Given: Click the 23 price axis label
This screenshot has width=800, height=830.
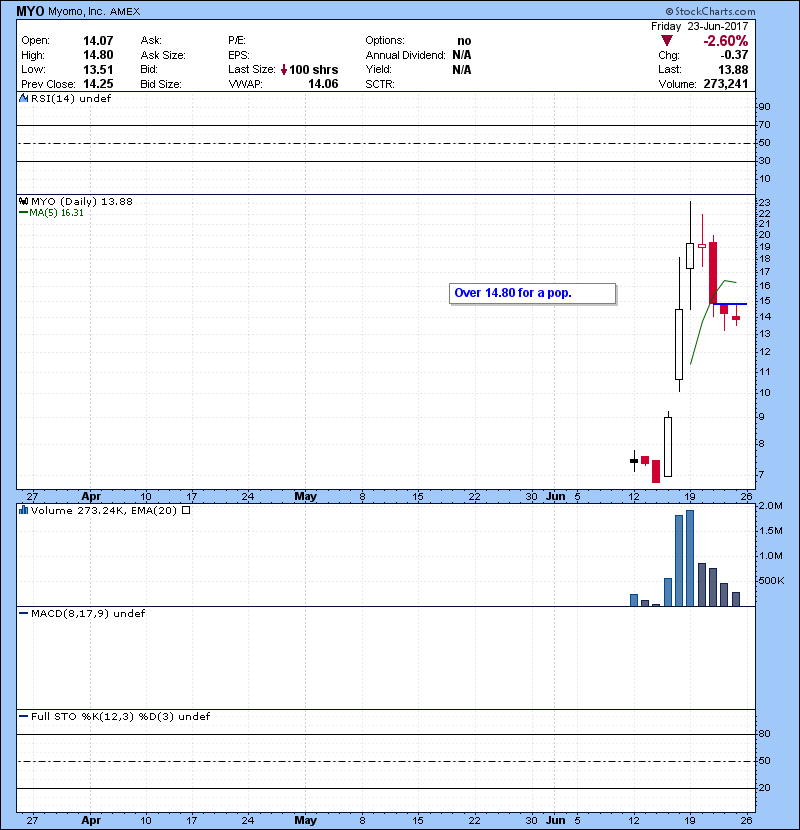Looking at the screenshot, I should tap(764, 203).
